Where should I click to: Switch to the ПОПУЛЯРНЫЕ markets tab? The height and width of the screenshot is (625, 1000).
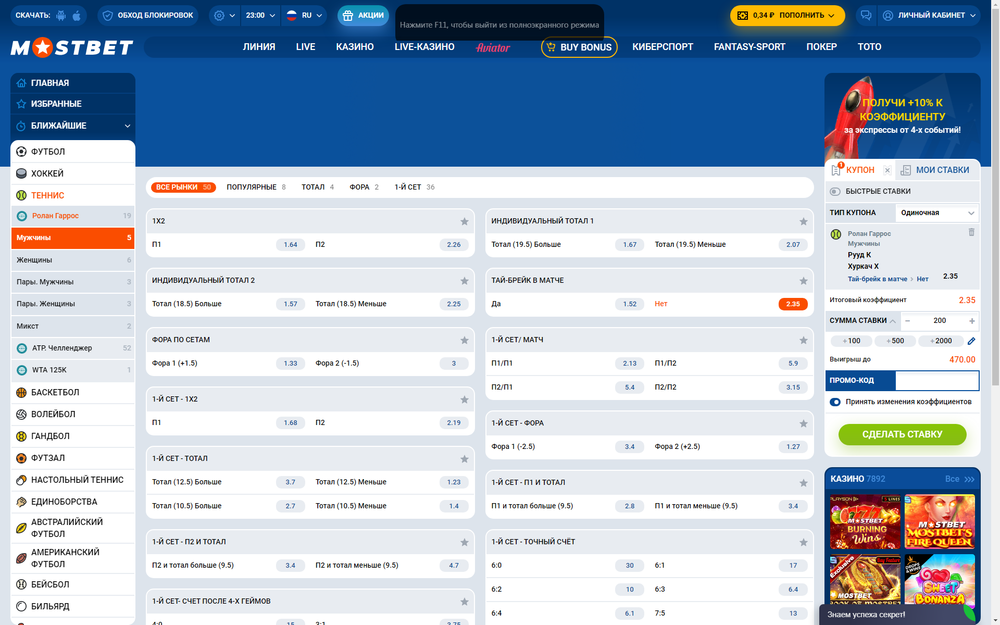[256, 188]
